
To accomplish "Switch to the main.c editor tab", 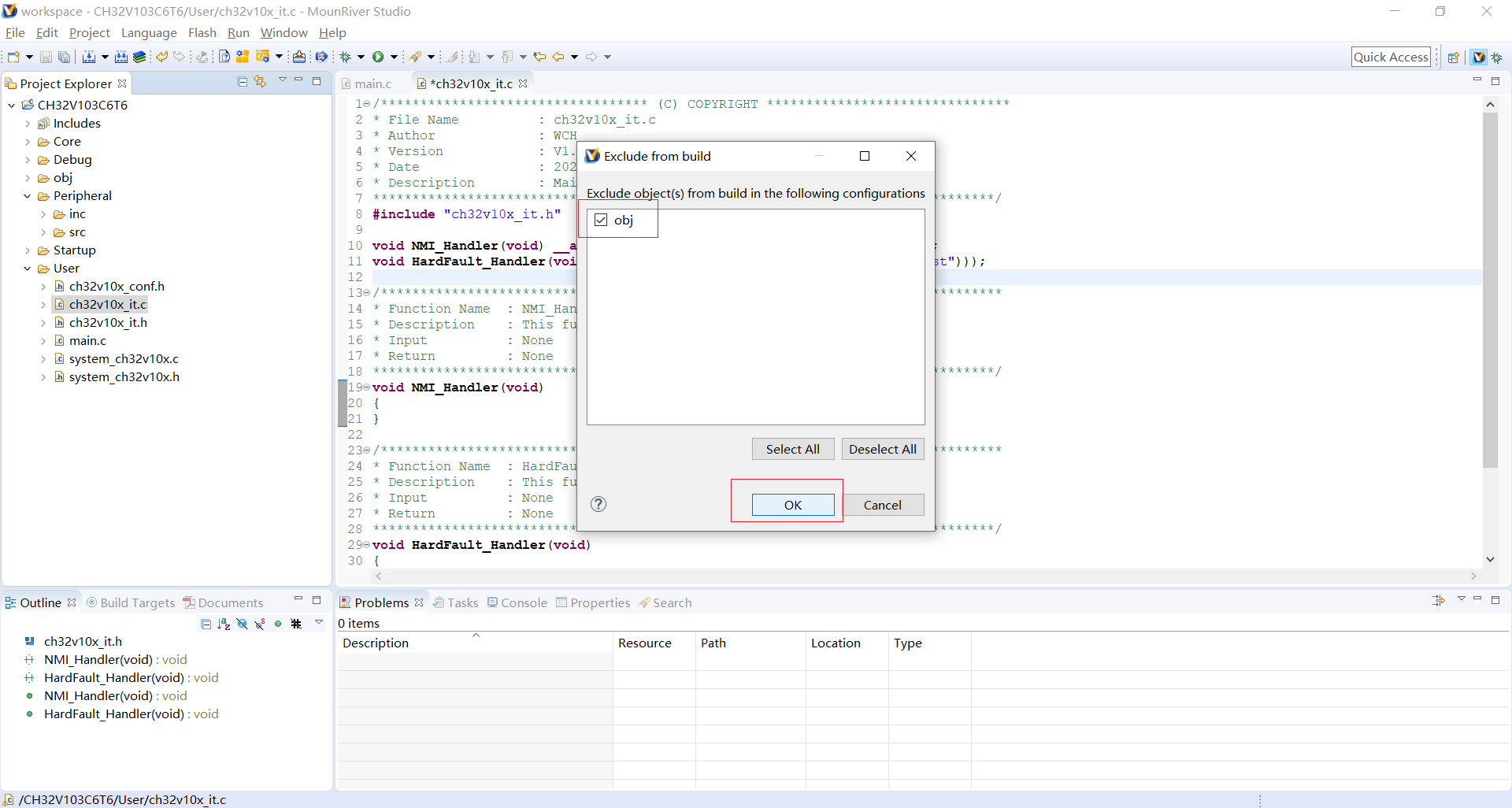I will (372, 83).
